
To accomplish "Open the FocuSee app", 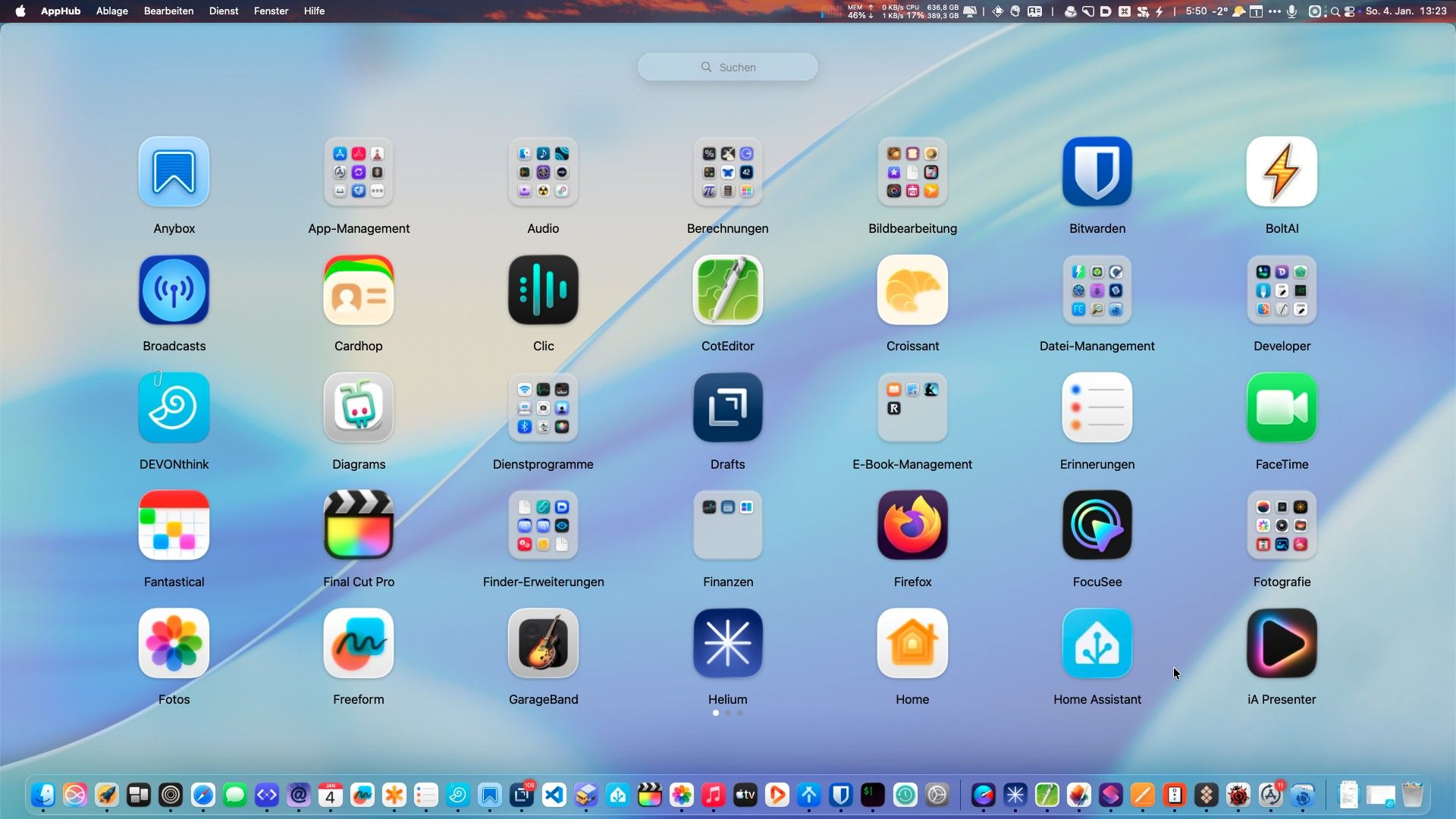I will coord(1097,525).
